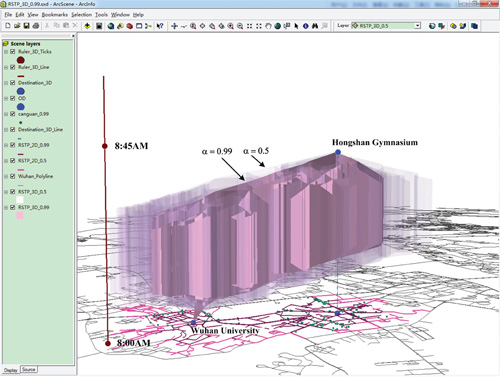Open the Find binoculars tool
The height and width of the screenshot is (377, 500).
click(315, 26)
